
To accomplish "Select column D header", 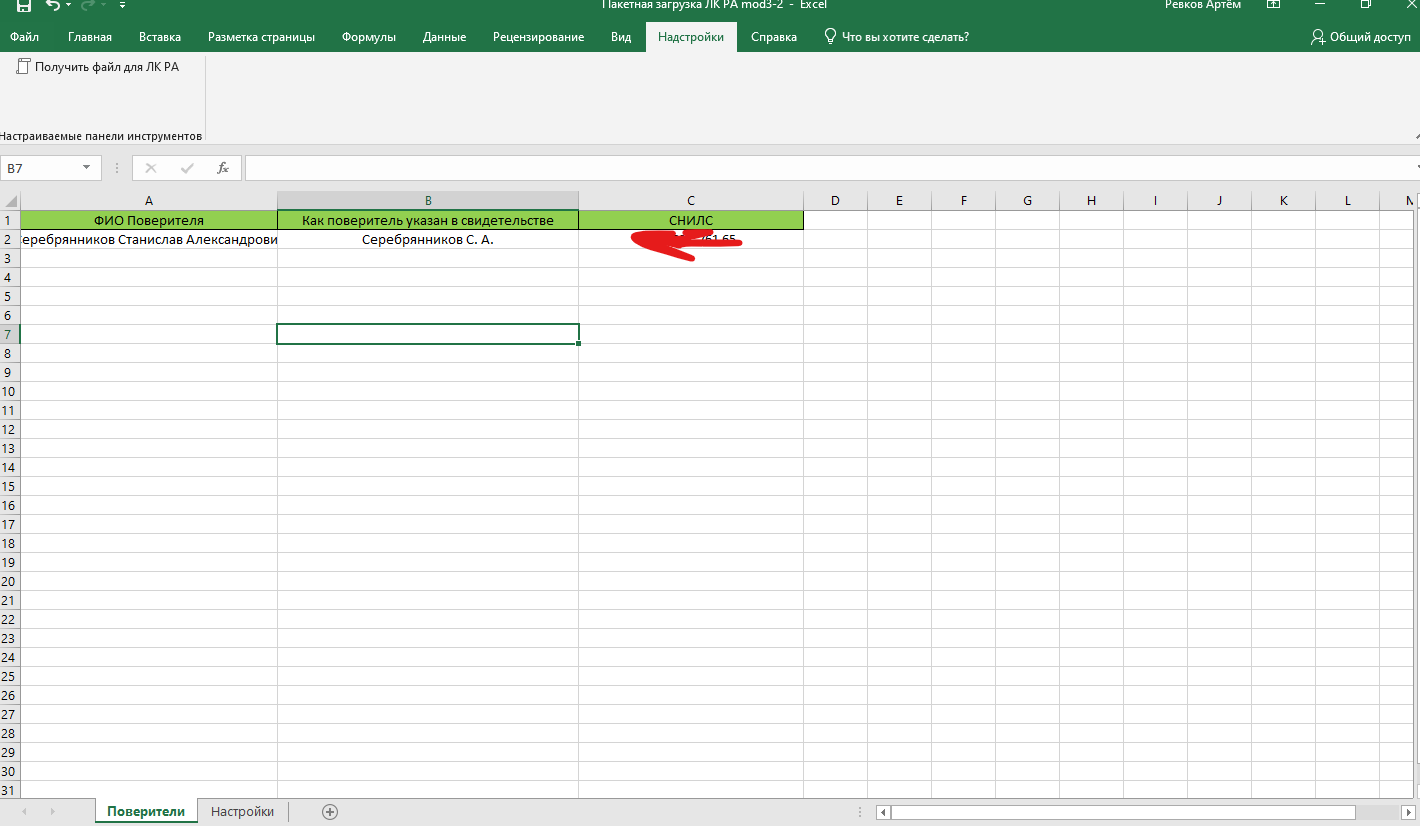I will coord(835,201).
